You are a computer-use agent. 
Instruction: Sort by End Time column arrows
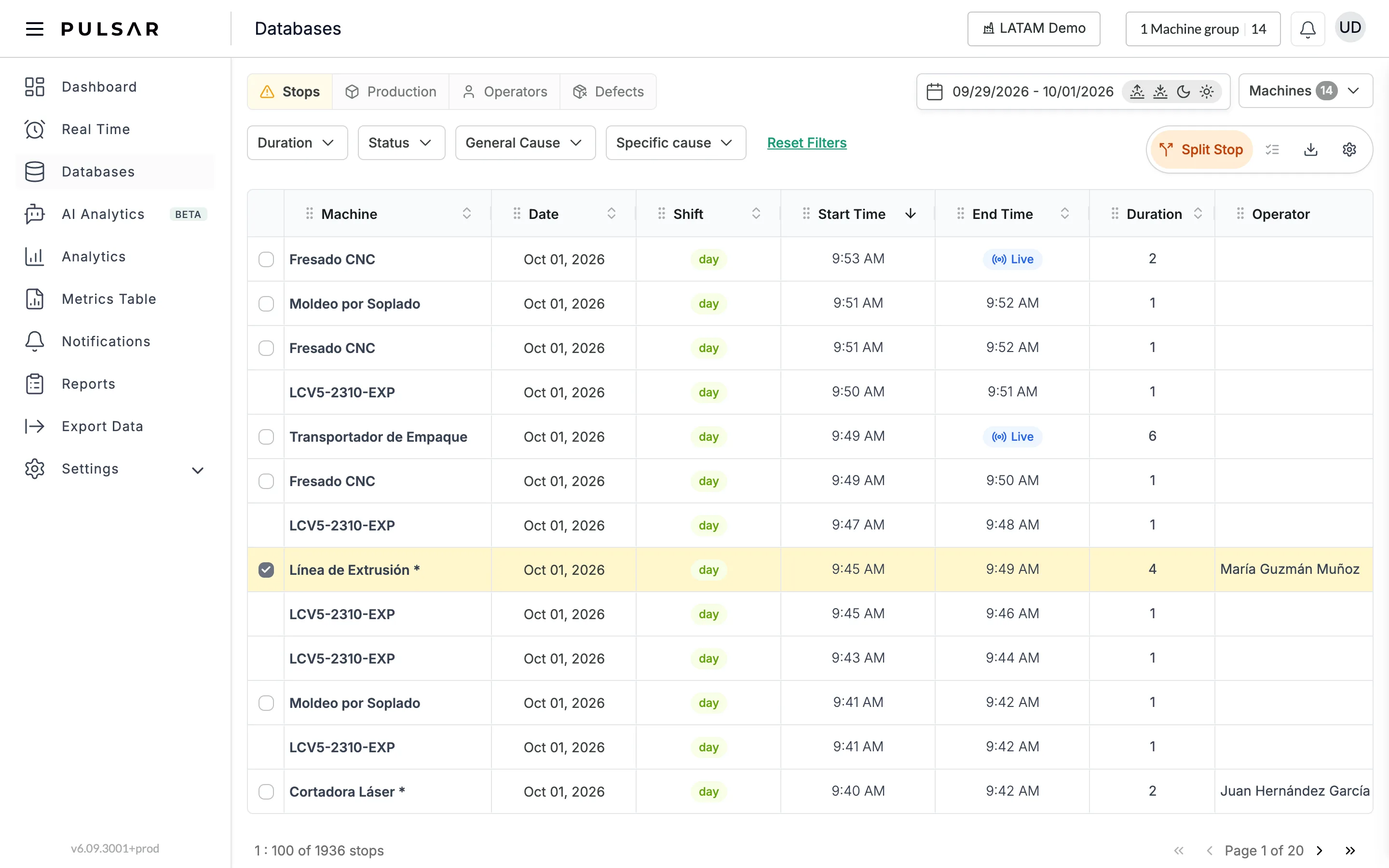[x=1065, y=214]
